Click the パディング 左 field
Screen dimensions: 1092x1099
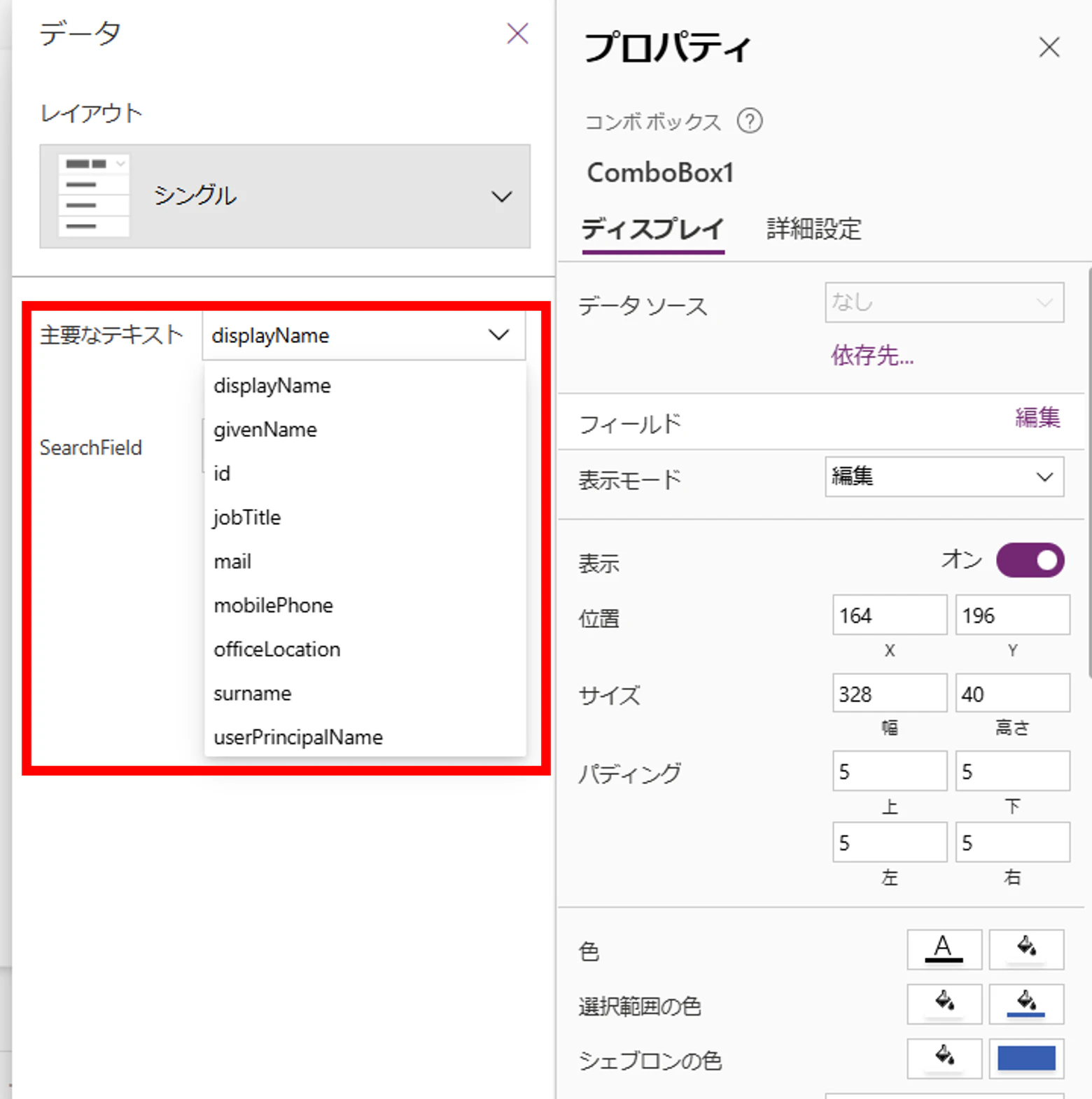click(x=890, y=842)
